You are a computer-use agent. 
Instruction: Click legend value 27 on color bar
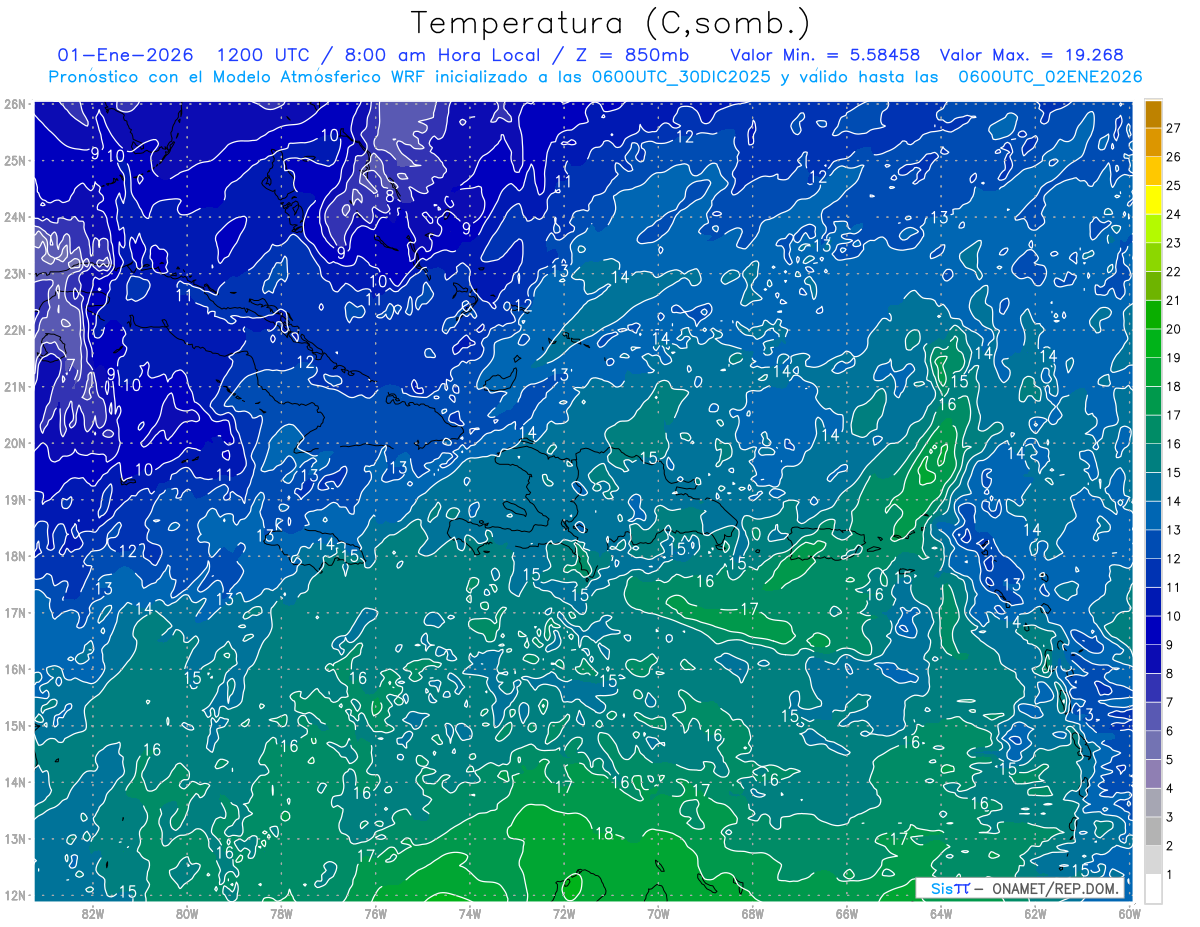pos(1174,128)
